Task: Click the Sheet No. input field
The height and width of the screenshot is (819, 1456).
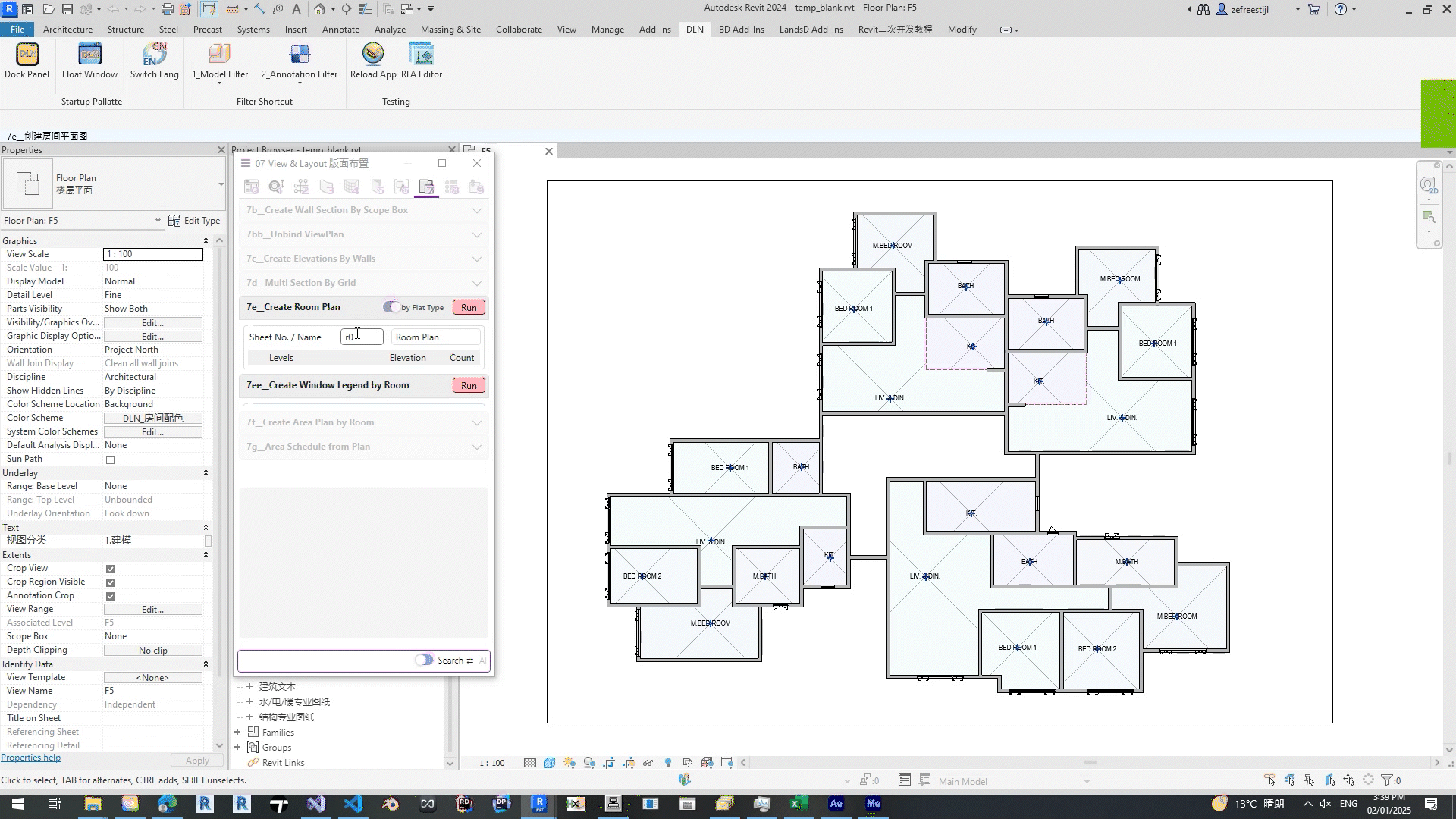Action: tap(362, 337)
